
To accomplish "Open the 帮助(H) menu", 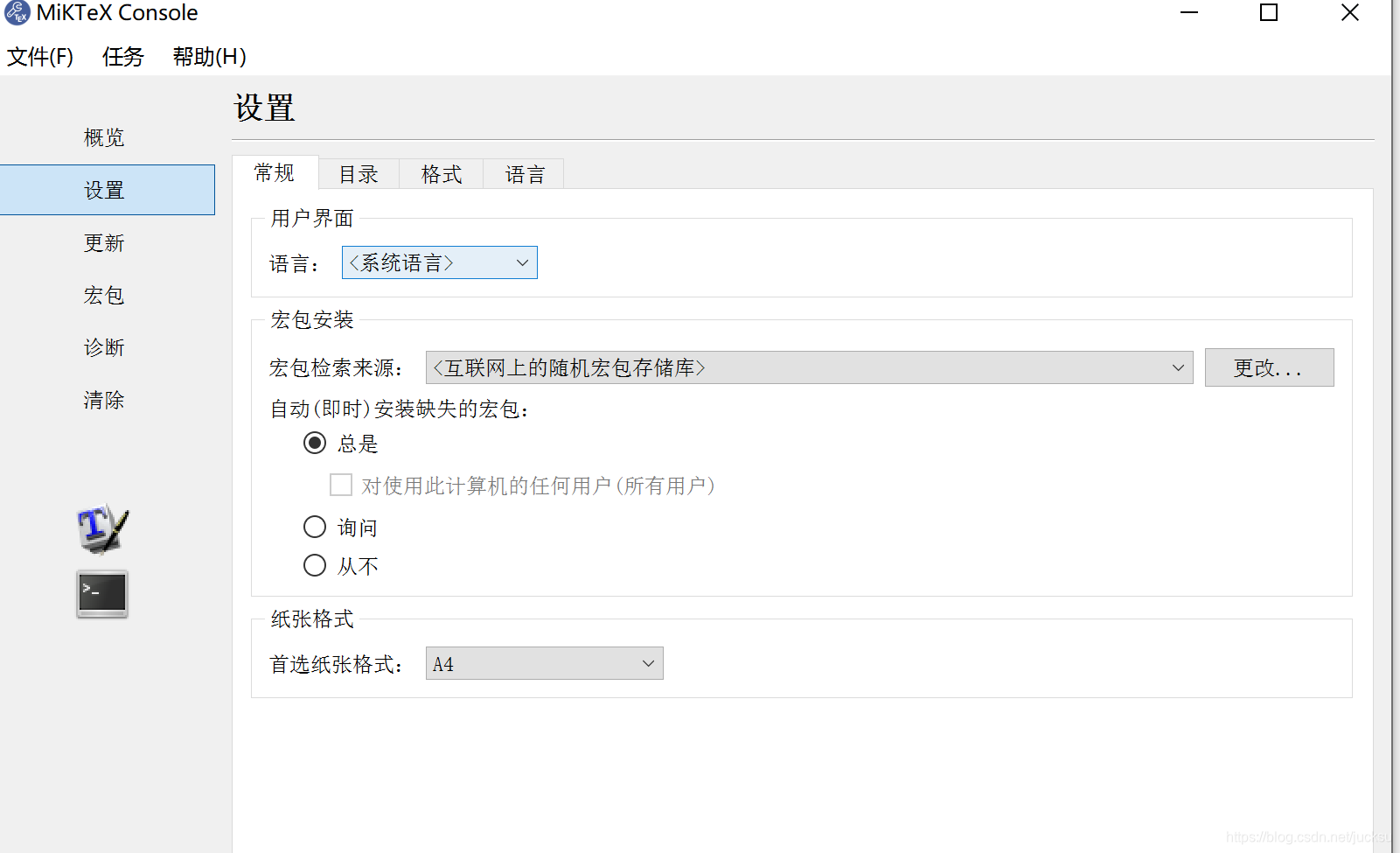I will 210,57.
